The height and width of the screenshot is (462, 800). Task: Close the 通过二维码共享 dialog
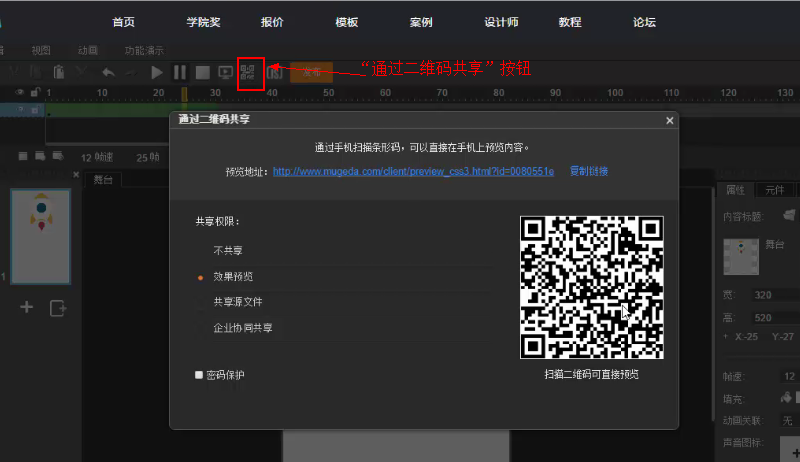[669, 120]
